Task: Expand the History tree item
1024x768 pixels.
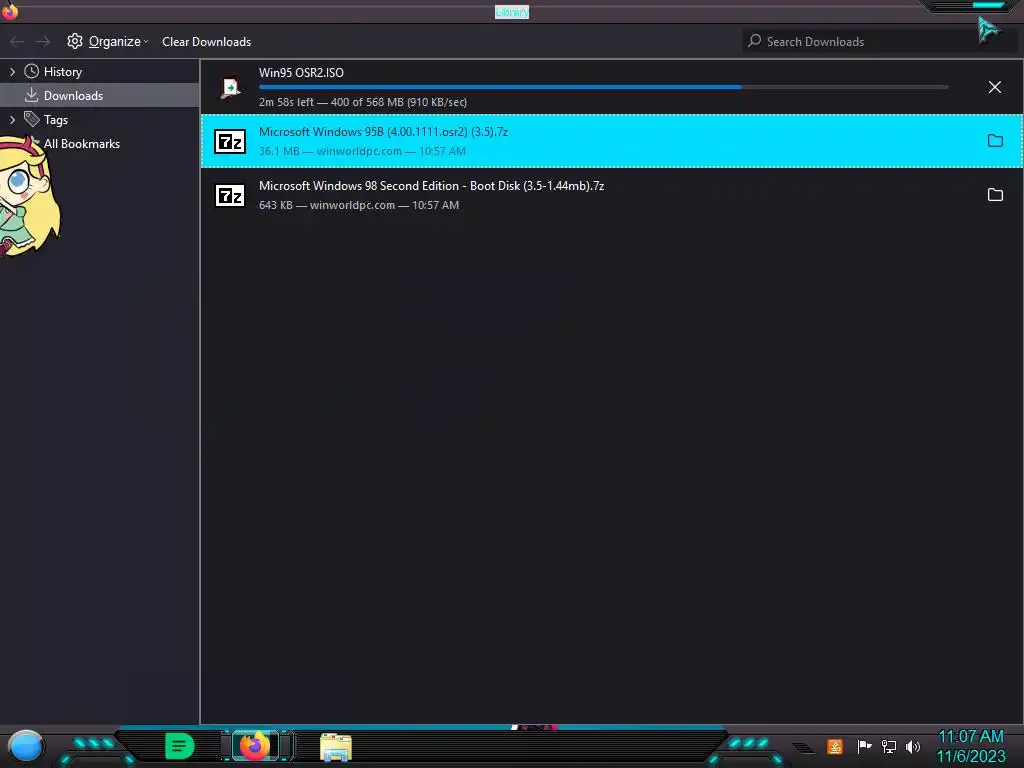Action: [12, 72]
